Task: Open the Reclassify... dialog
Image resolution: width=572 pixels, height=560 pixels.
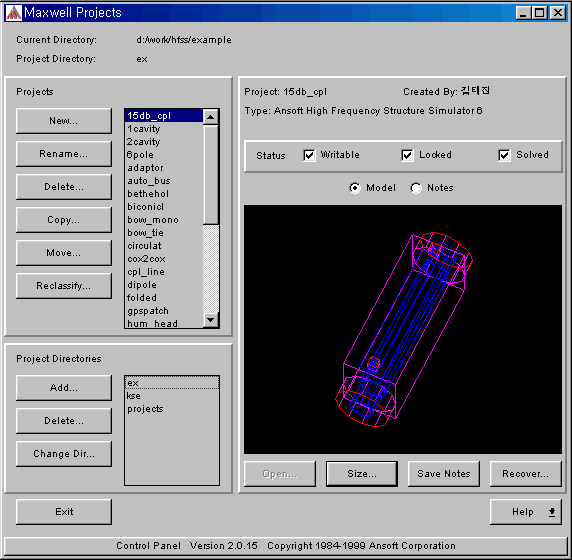Action: tap(64, 286)
